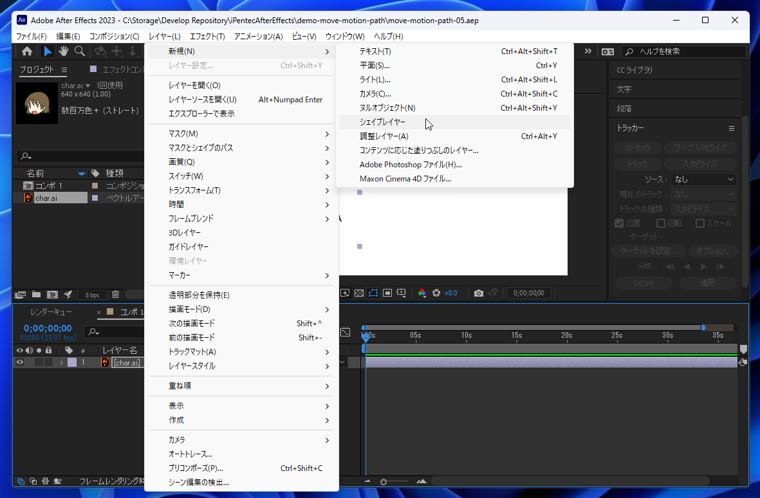Image resolution: width=760 pixels, height=498 pixels.
Task: Open the ソース dropdown in tracker
Action: pos(703,179)
